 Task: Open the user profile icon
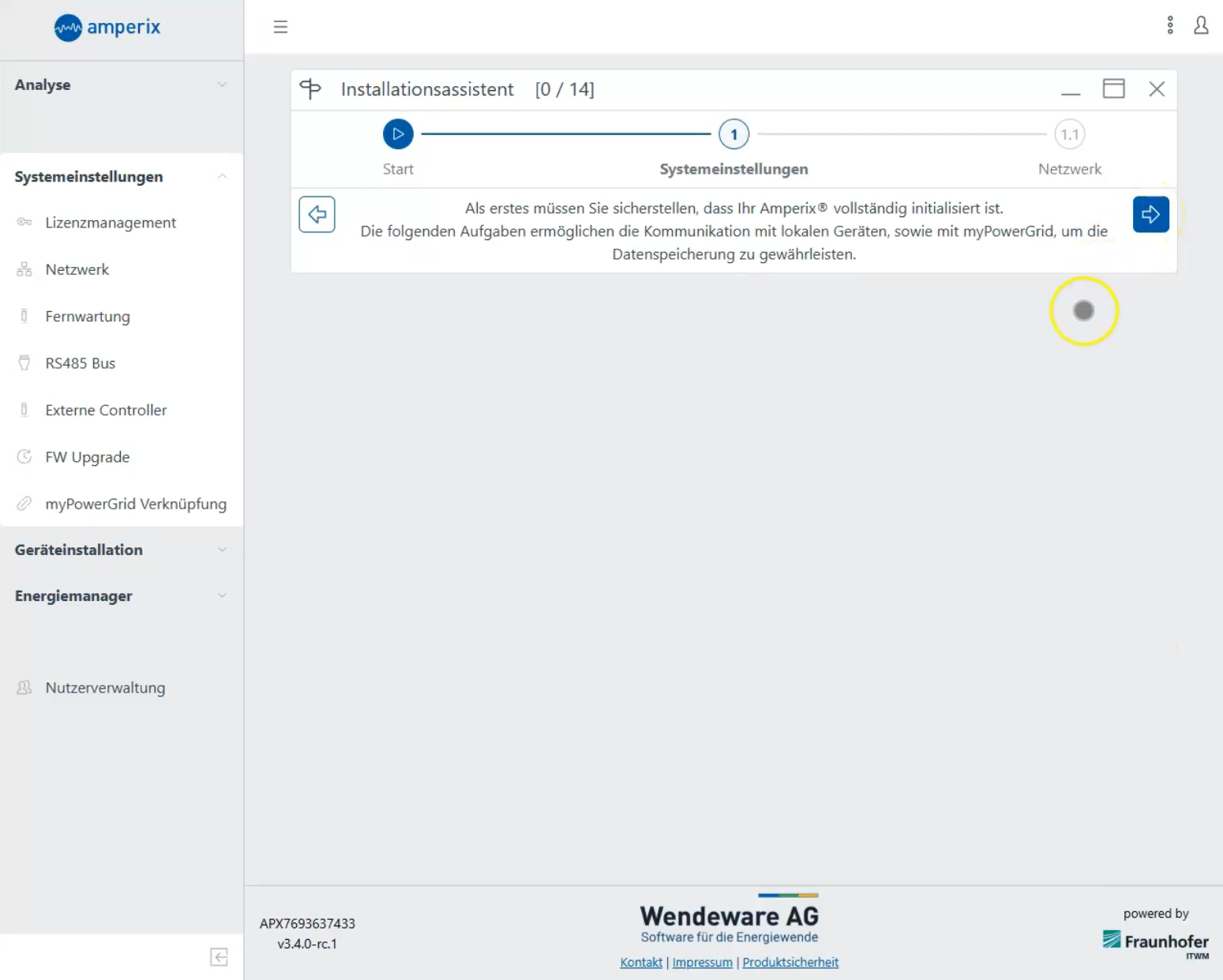click(1201, 25)
